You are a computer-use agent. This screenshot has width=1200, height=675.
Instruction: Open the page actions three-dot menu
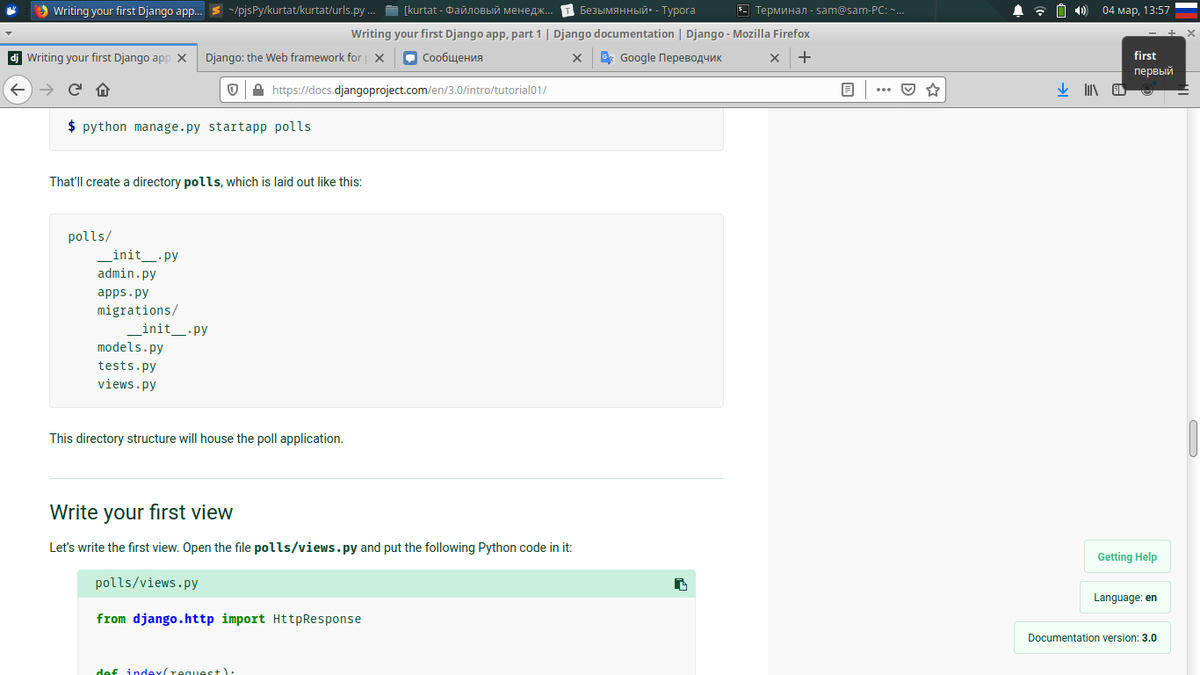tap(883, 89)
